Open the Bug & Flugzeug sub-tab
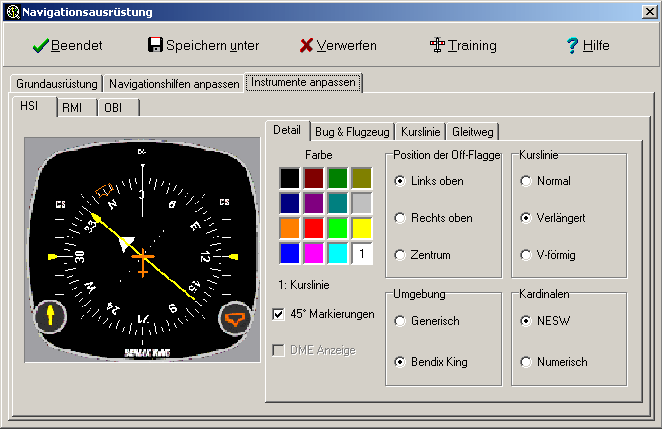 pos(352,132)
